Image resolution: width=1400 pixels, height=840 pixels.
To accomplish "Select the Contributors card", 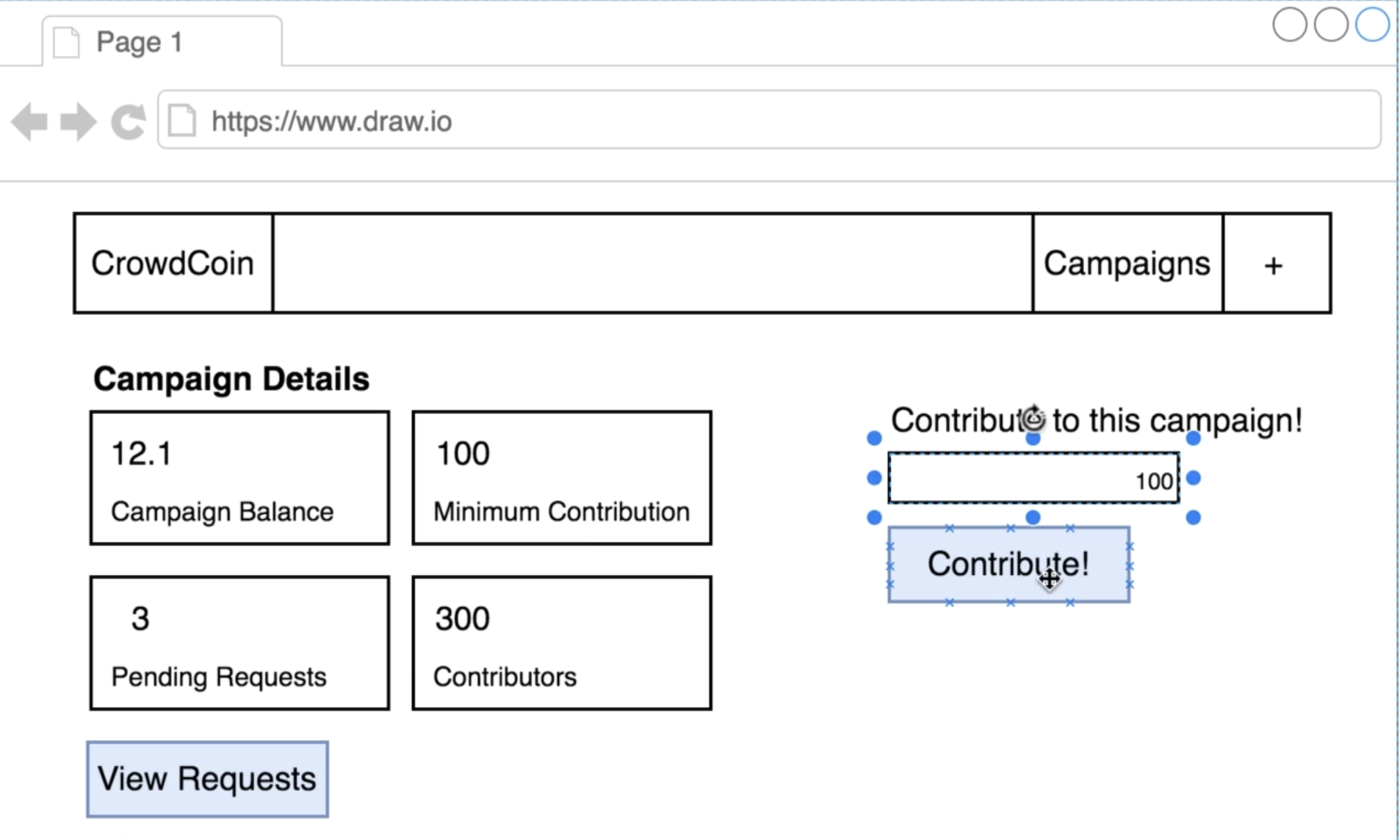I will pyautogui.click(x=562, y=643).
